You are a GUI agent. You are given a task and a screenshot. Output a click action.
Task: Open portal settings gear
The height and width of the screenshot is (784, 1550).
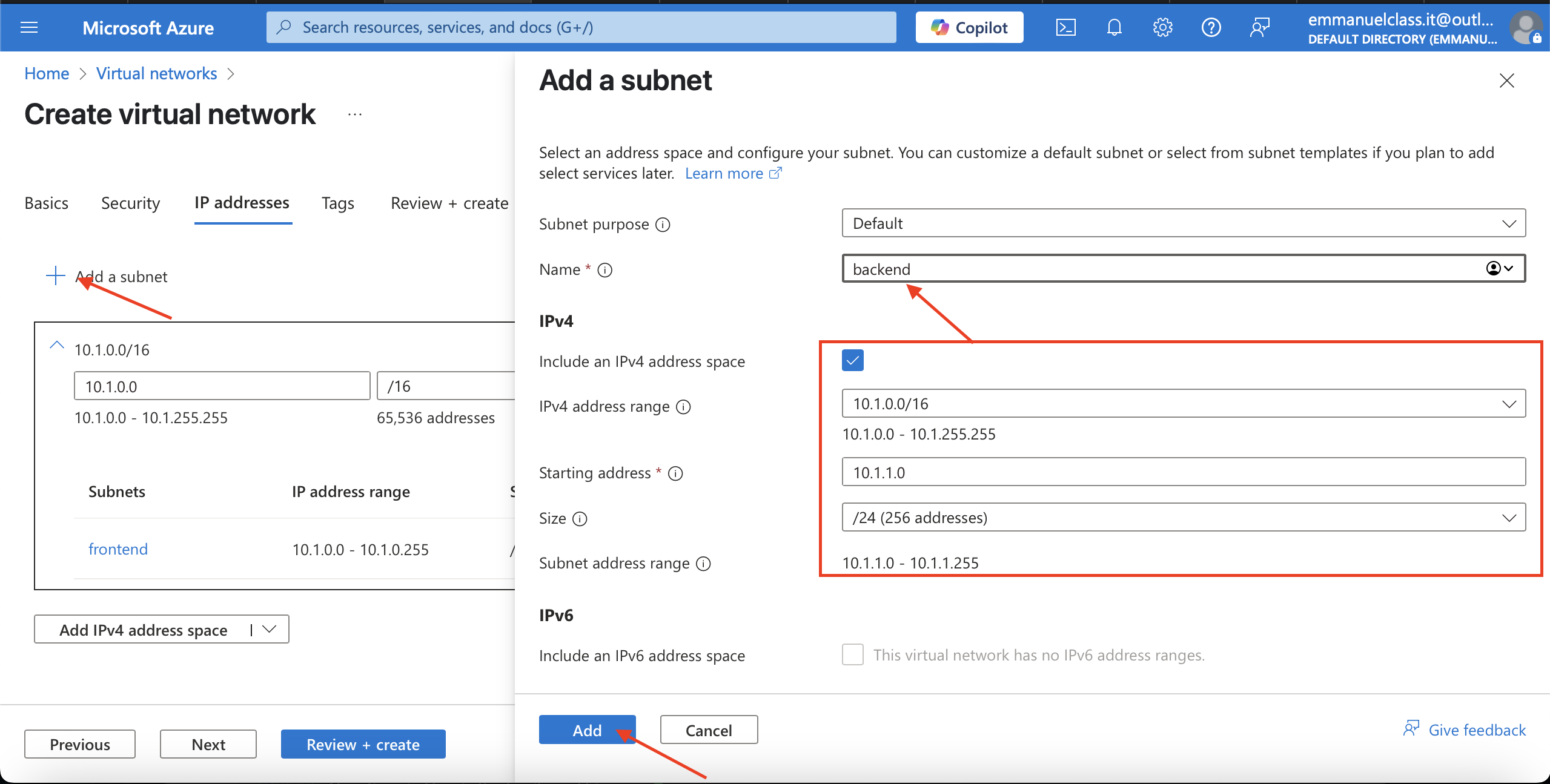pos(1162,27)
